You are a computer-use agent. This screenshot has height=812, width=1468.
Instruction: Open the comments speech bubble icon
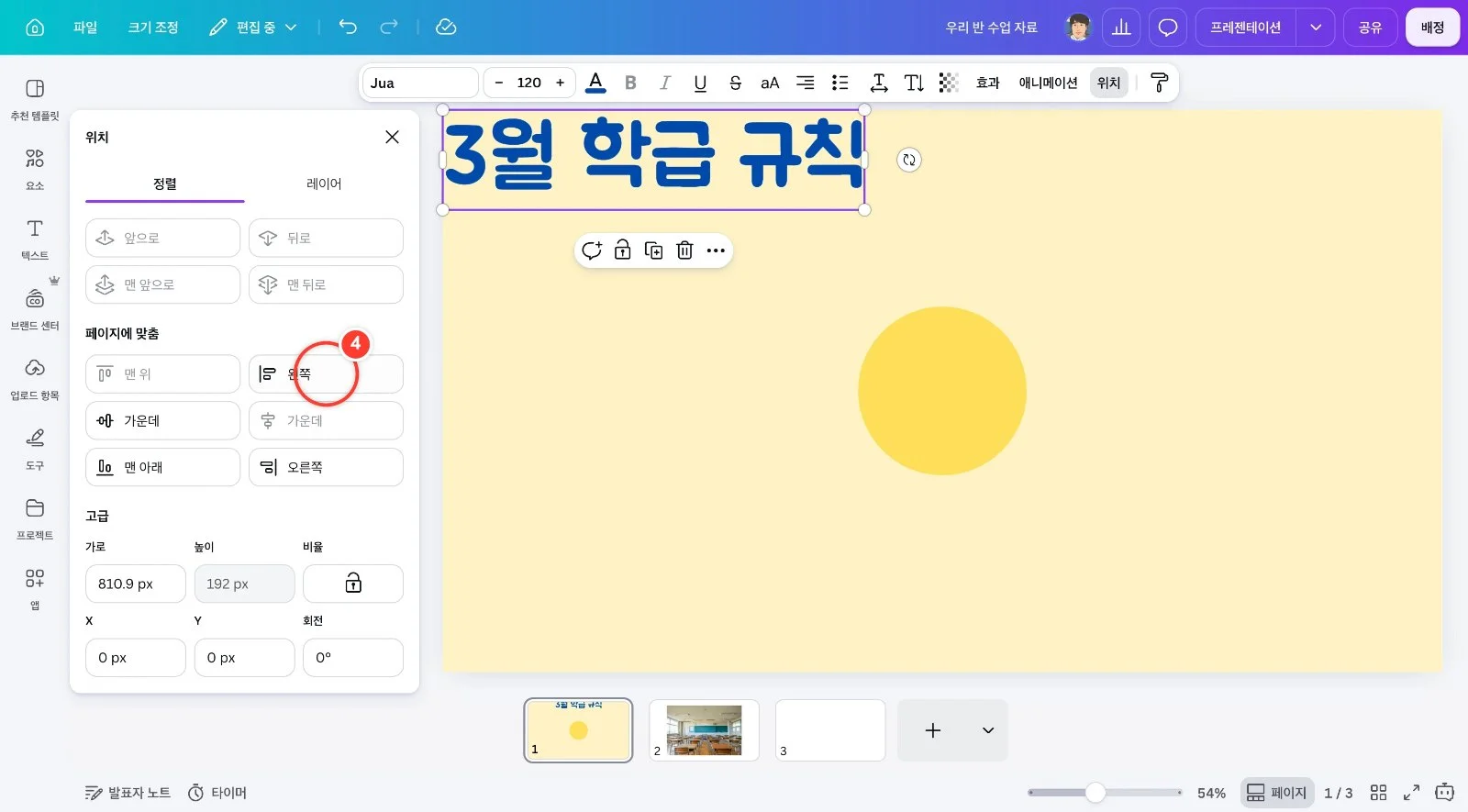[x=1168, y=28]
